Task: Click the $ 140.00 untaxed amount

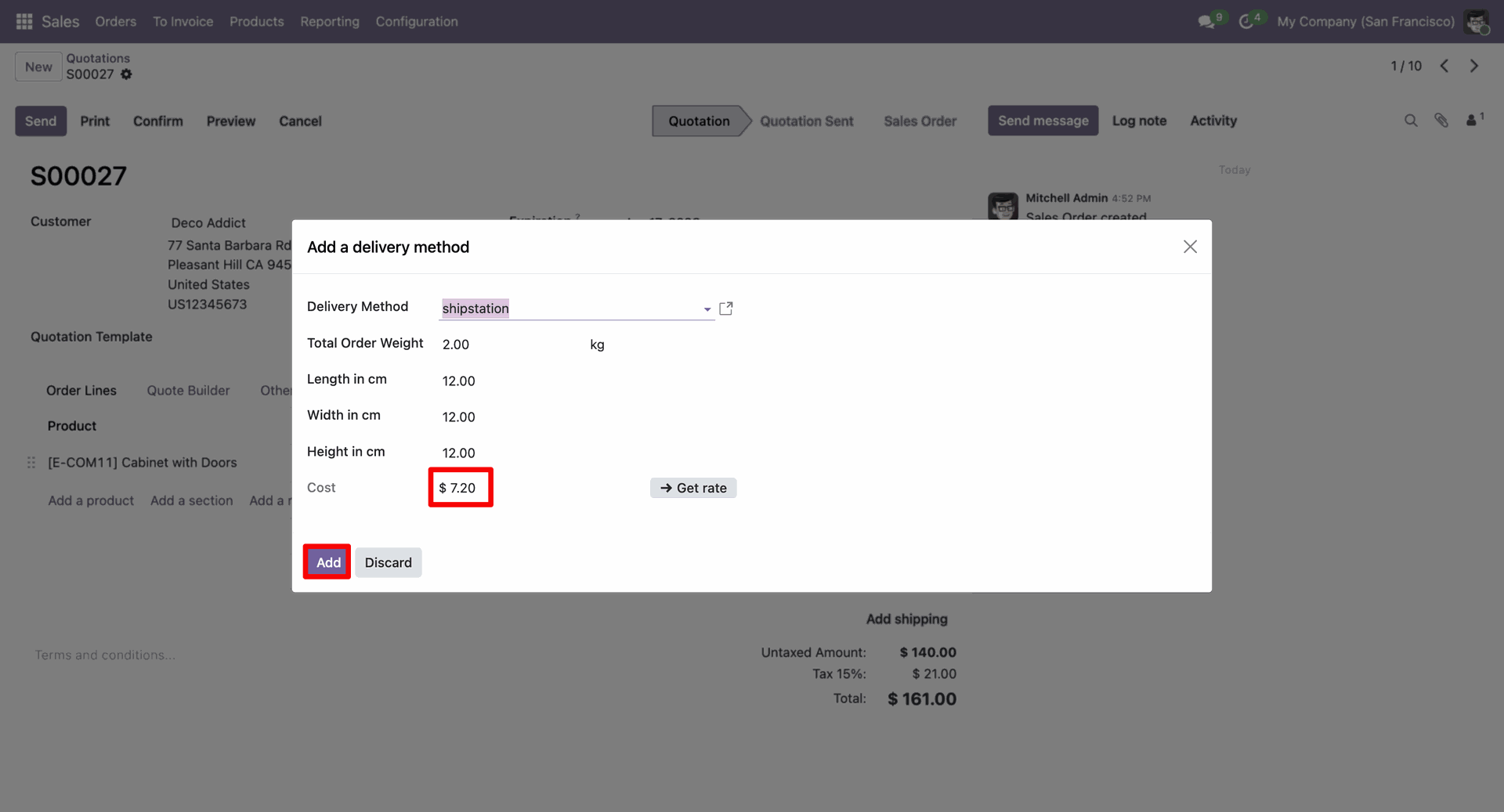Action: [928, 652]
